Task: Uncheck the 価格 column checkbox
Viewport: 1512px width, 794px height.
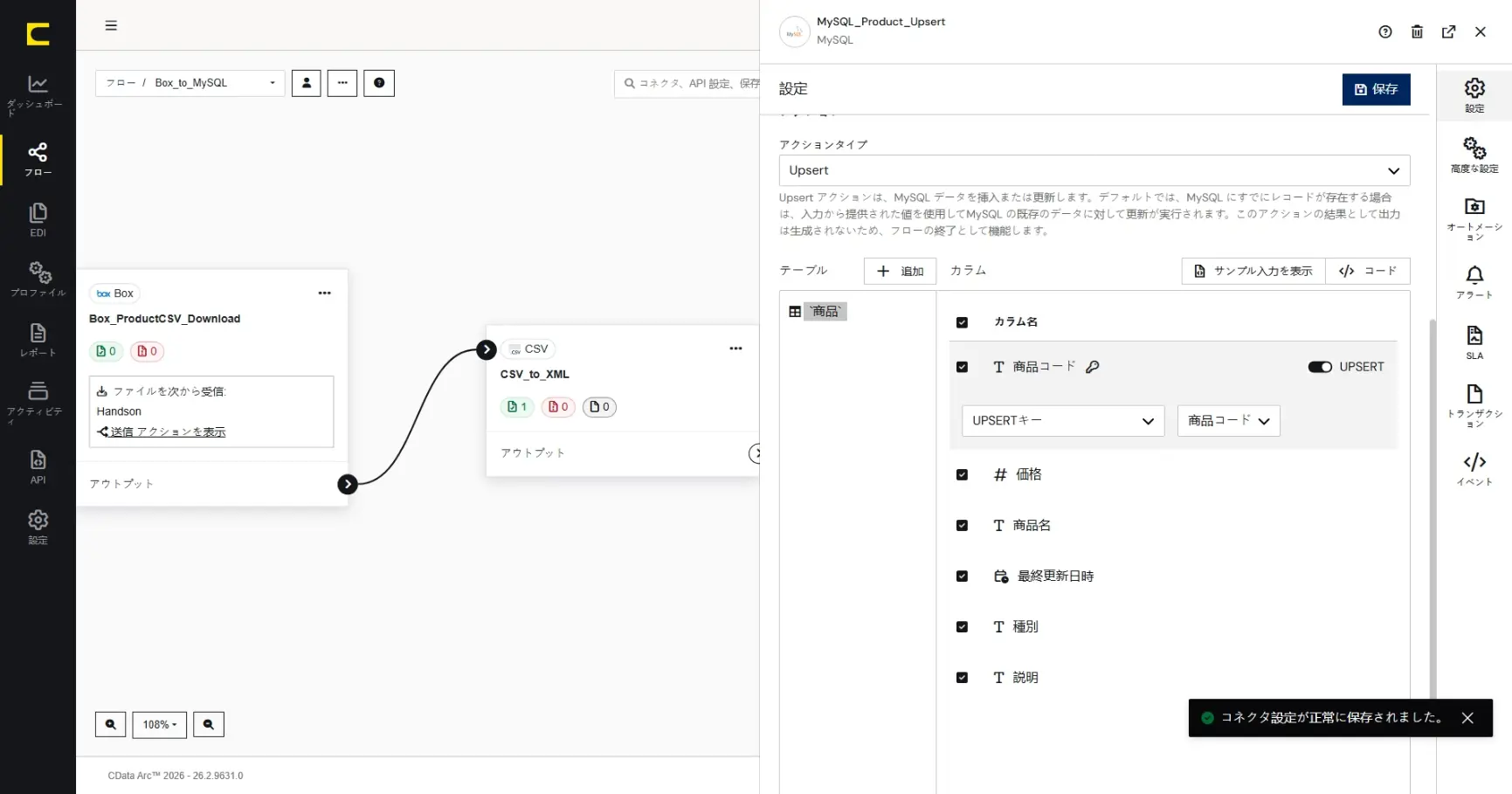Action: 962,474
